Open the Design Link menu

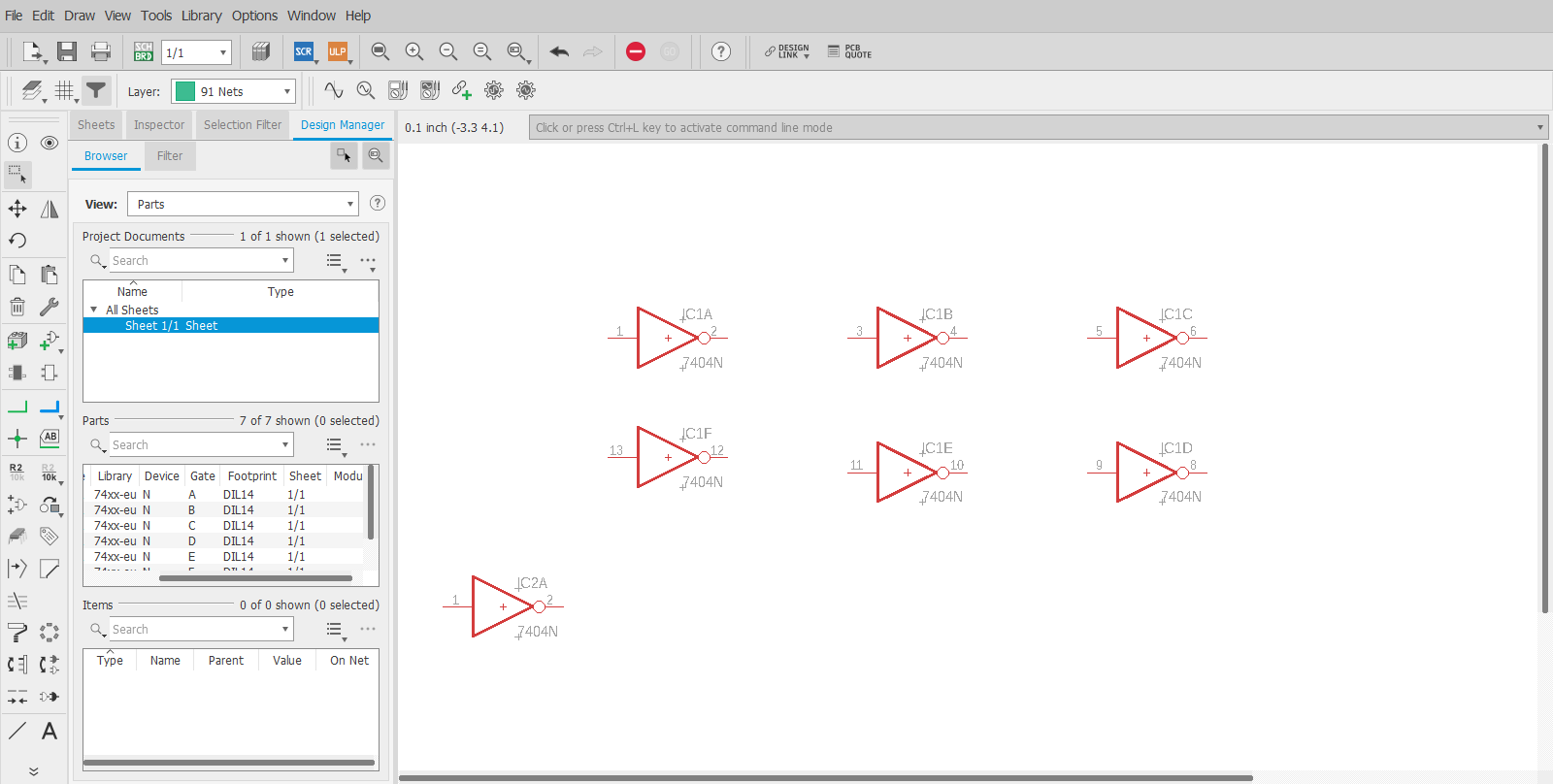point(787,51)
